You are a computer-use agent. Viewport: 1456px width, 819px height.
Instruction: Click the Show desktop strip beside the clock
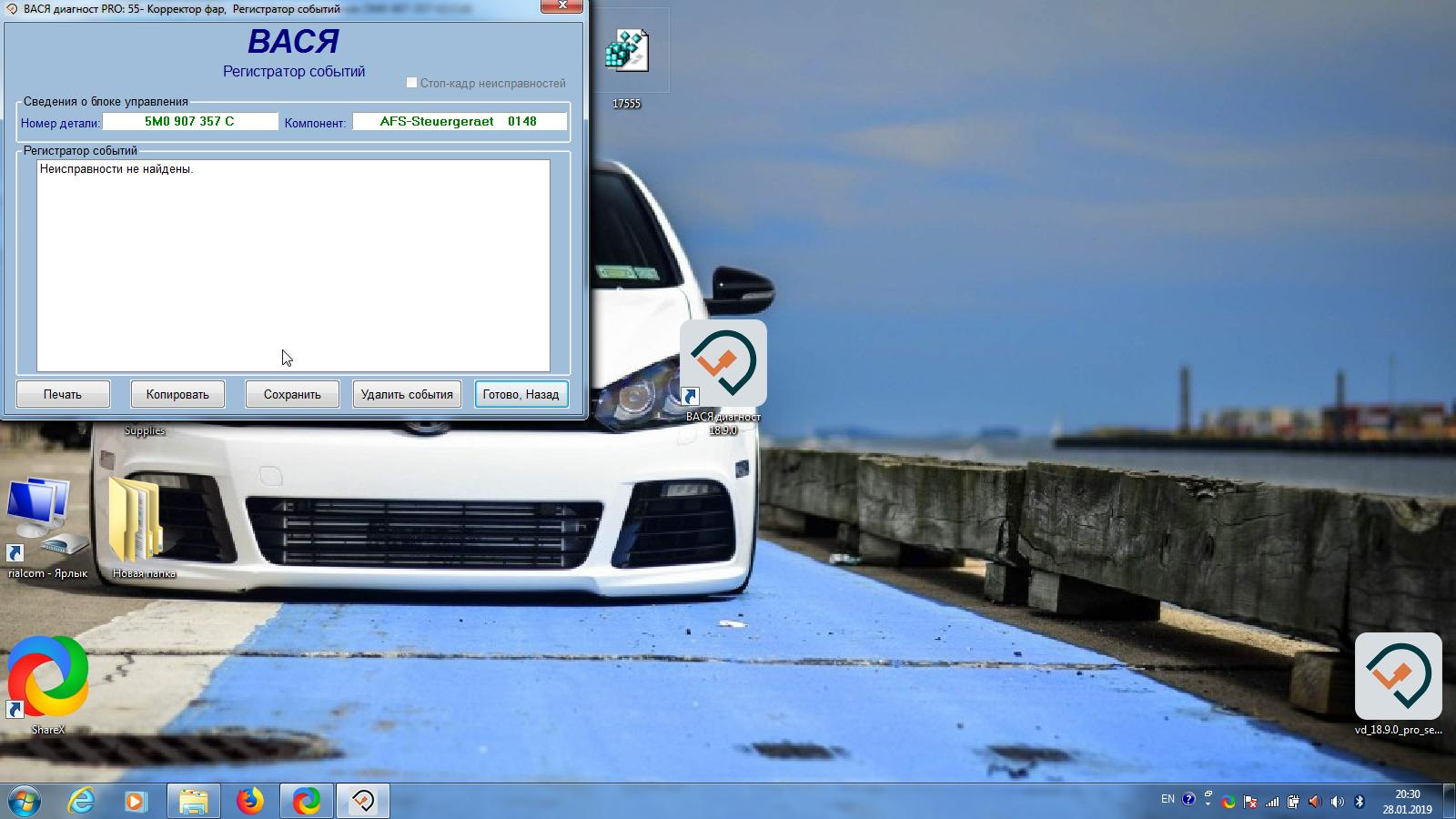click(1450, 801)
